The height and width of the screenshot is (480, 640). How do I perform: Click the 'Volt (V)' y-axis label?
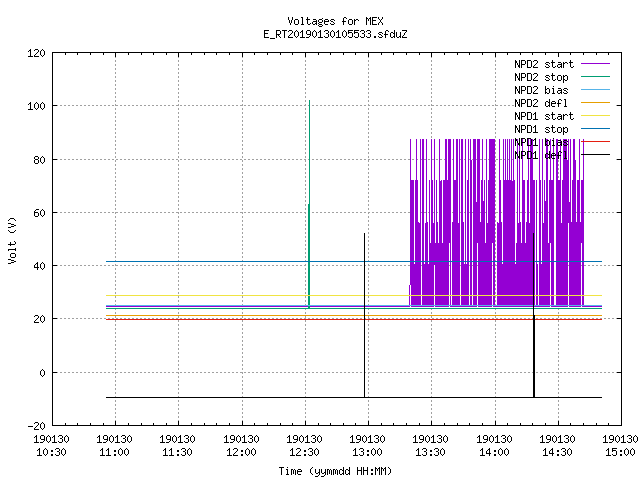[x=12, y=240]
